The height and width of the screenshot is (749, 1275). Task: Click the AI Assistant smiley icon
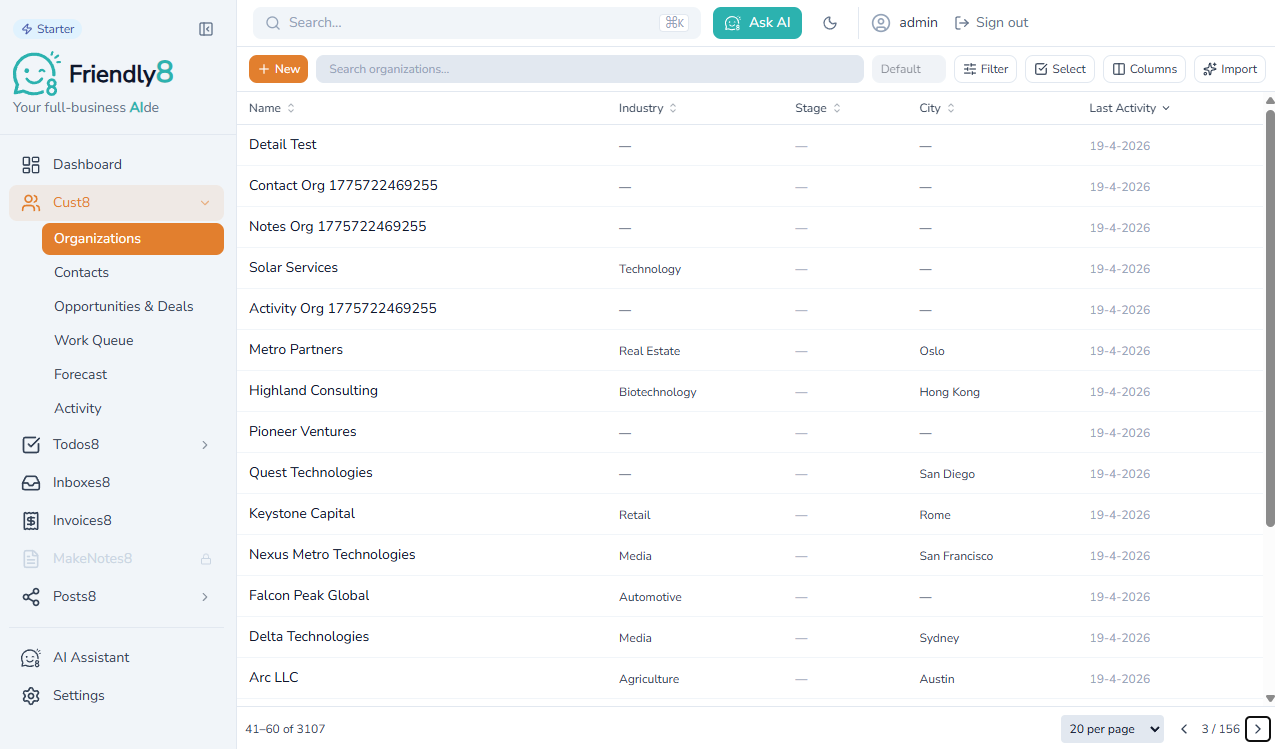(x=31, y=658)
